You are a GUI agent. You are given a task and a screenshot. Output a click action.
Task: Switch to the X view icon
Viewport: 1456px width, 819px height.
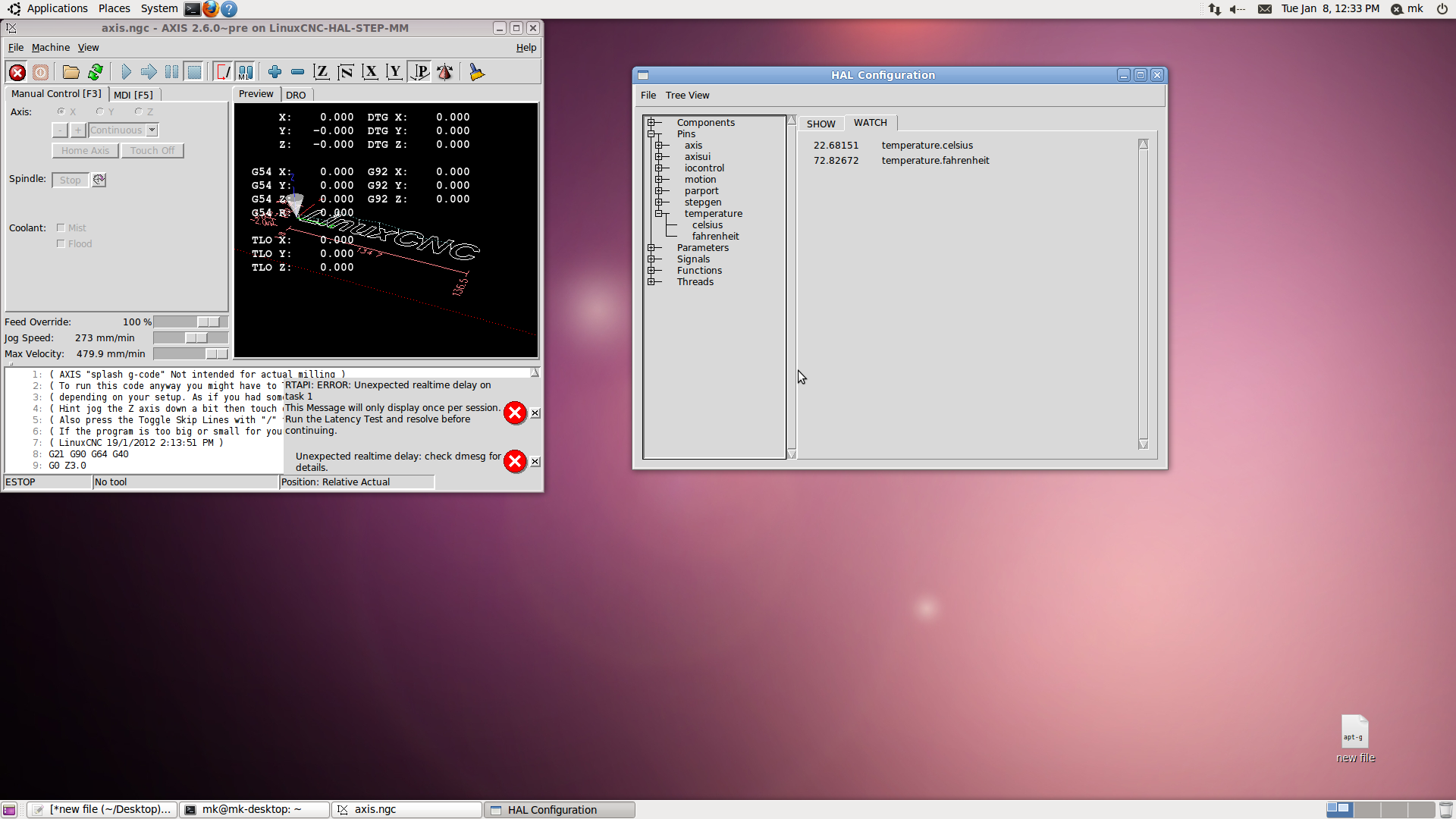pos(369,72)
